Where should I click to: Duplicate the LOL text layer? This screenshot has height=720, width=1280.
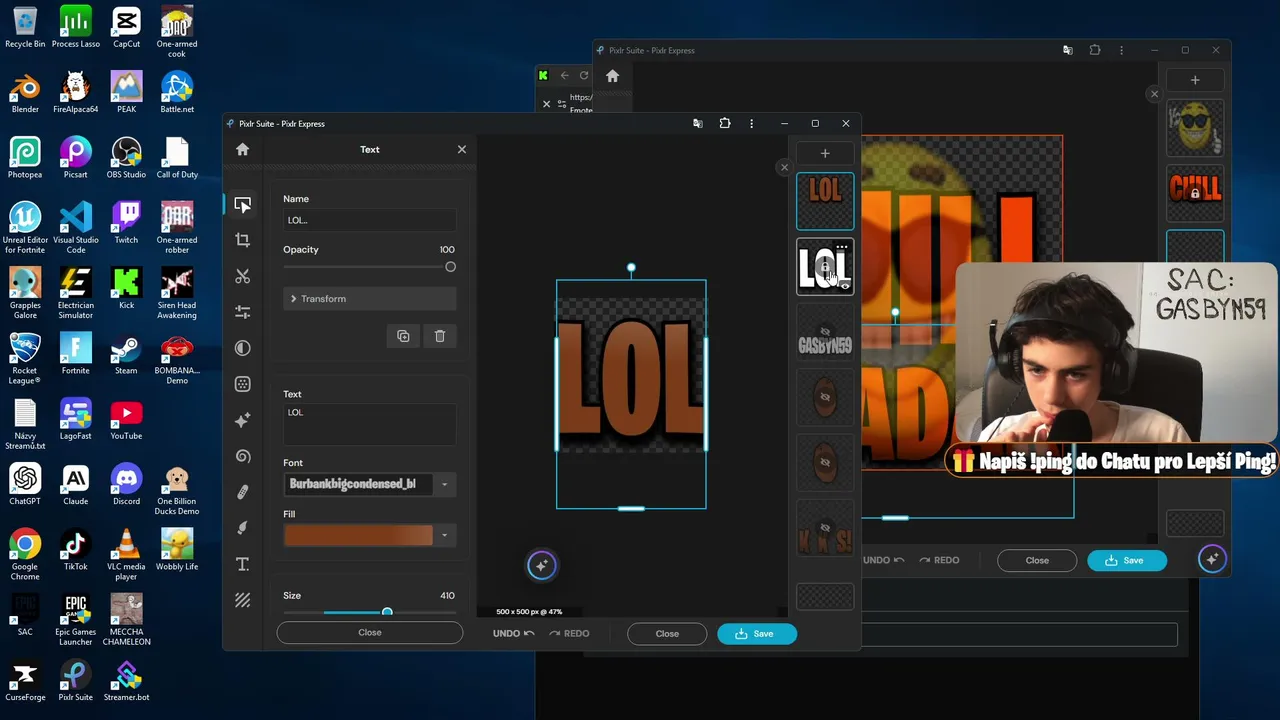tap(403, 336)
